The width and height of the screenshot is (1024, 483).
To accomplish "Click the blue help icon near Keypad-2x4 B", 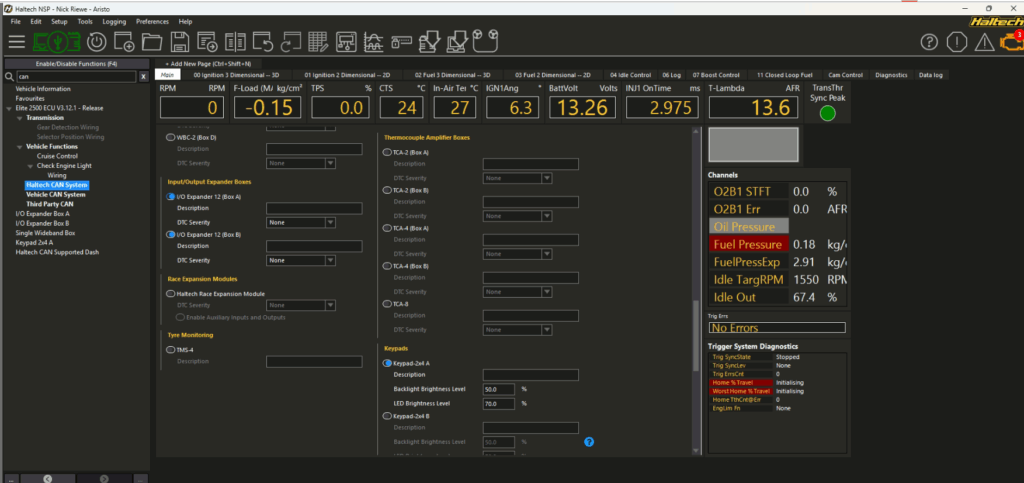I will 588,442.
